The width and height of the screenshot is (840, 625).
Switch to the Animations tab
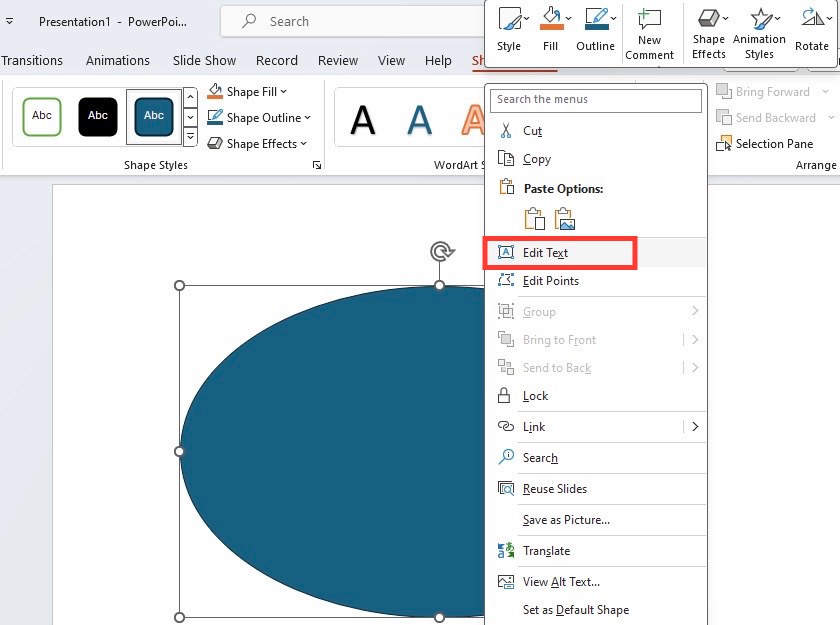[x=118, y=61]
